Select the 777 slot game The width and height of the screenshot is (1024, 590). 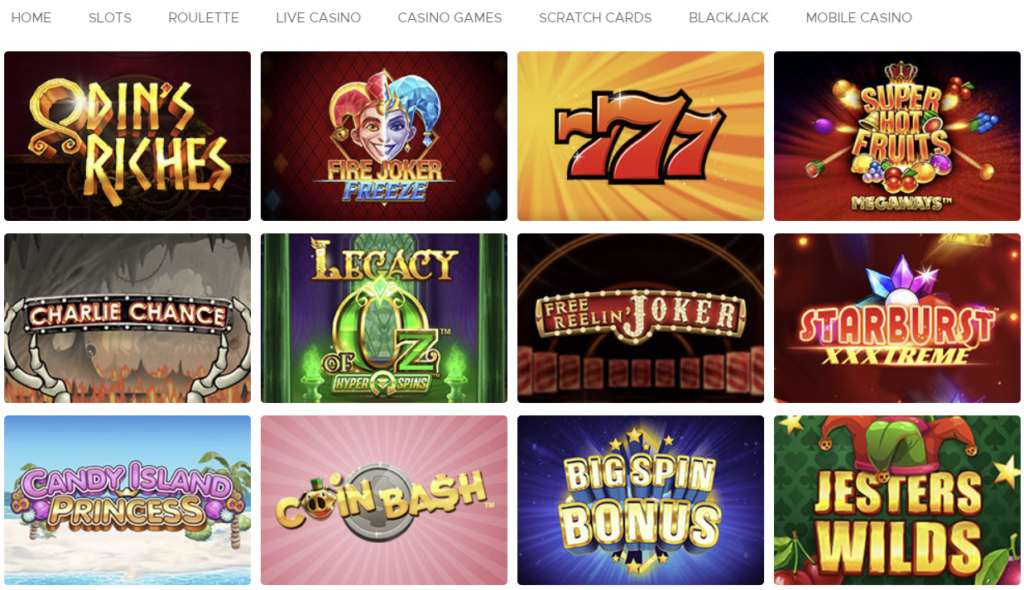(x=641, y=136)
